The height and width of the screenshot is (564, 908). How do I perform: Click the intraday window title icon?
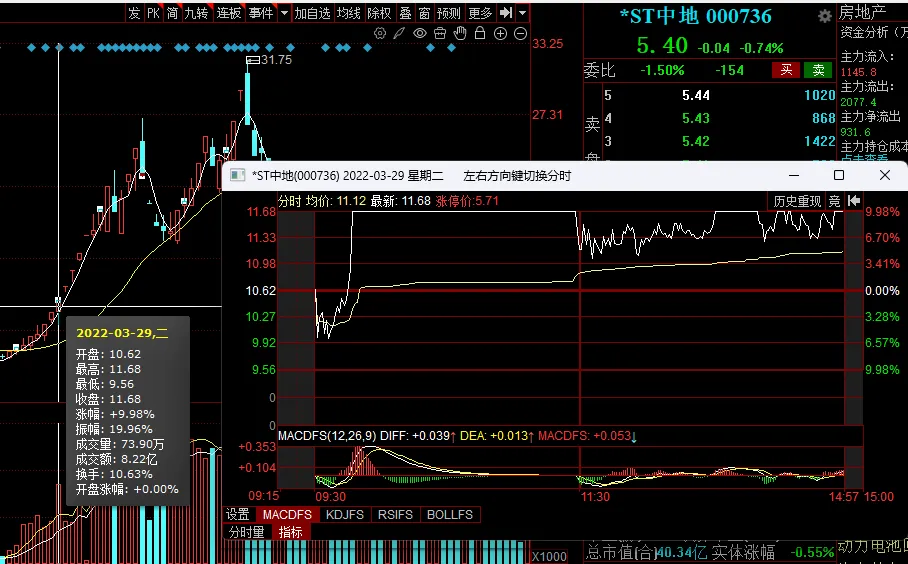tap(237, 175)
